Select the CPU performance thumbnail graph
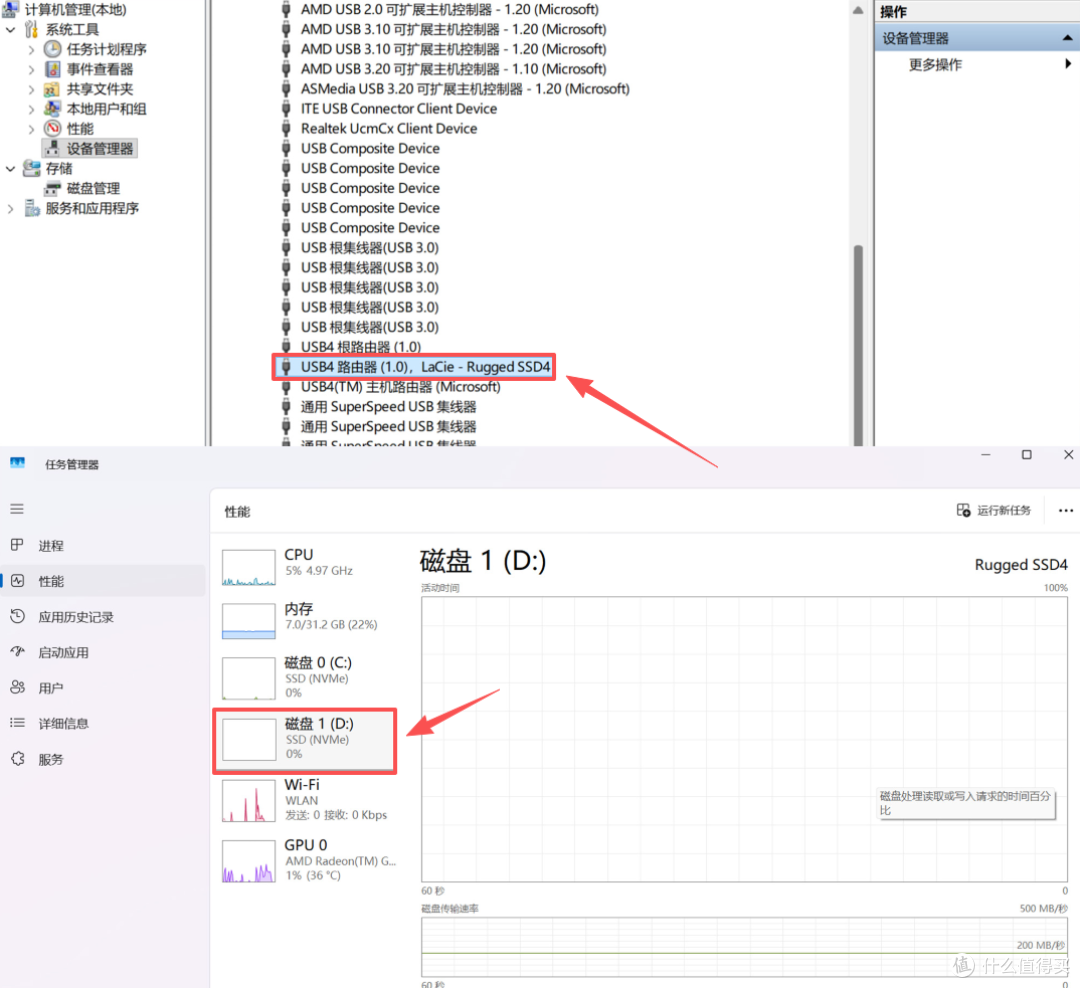Image resolution: width=1080 pixels, height=988 pixels. [x=249, y=568]
